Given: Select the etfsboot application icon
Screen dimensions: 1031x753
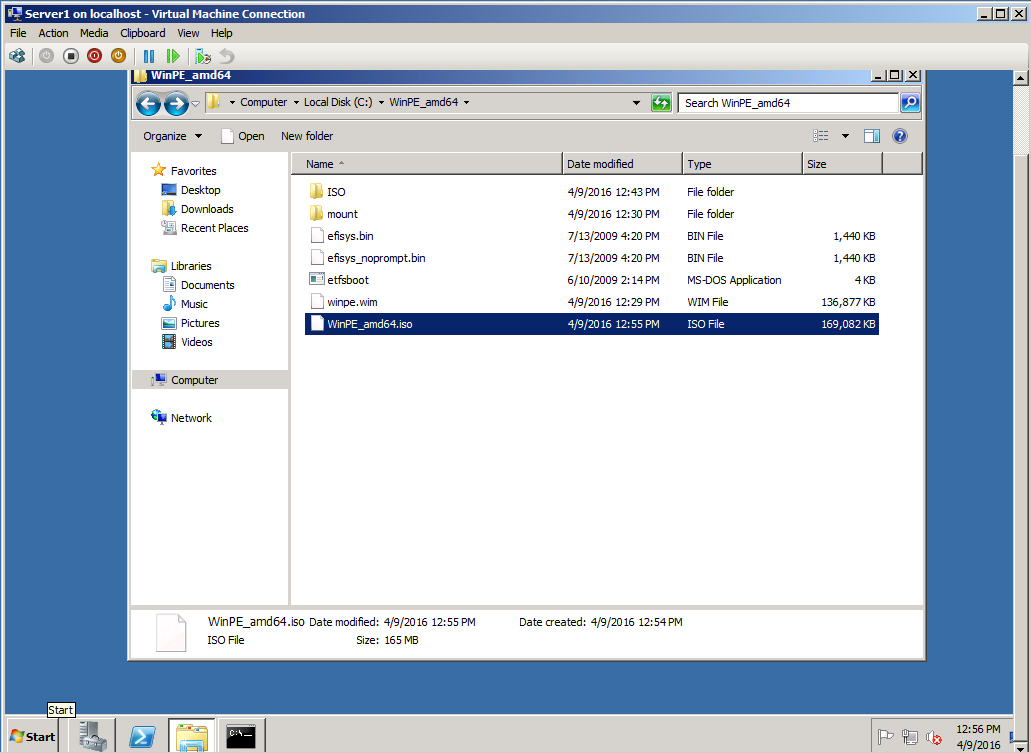Looking at the screenshot, I should point(316,279).
